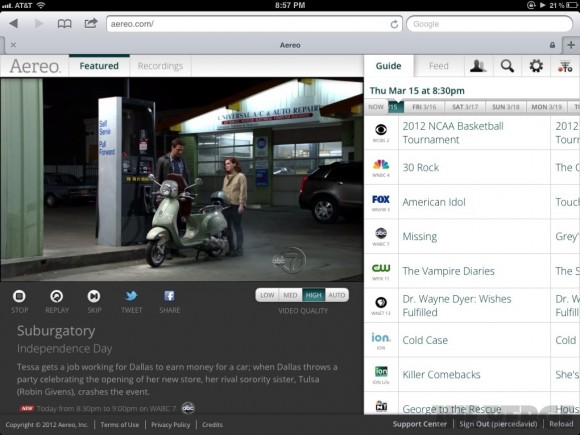The width and height of the screenshot is (580, 435).
Task: Open the Missing listing
Action: pos(474,236)
